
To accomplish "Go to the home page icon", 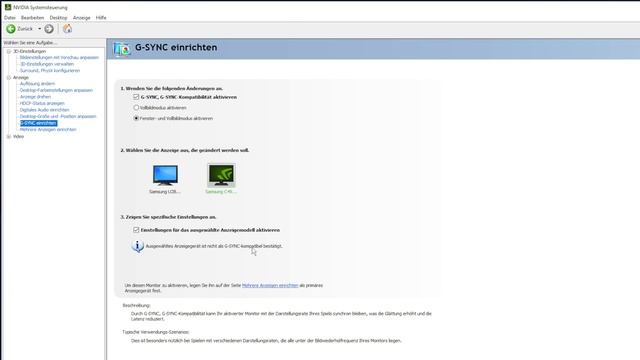I will pyautogui.click(x=67, y=29).
